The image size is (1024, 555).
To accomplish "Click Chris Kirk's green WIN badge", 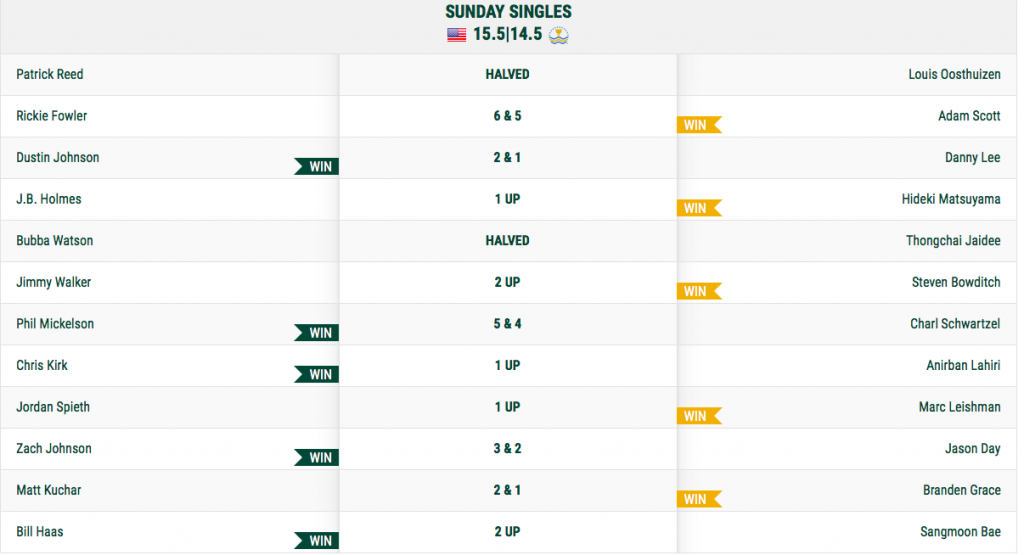I will [316, 374].
